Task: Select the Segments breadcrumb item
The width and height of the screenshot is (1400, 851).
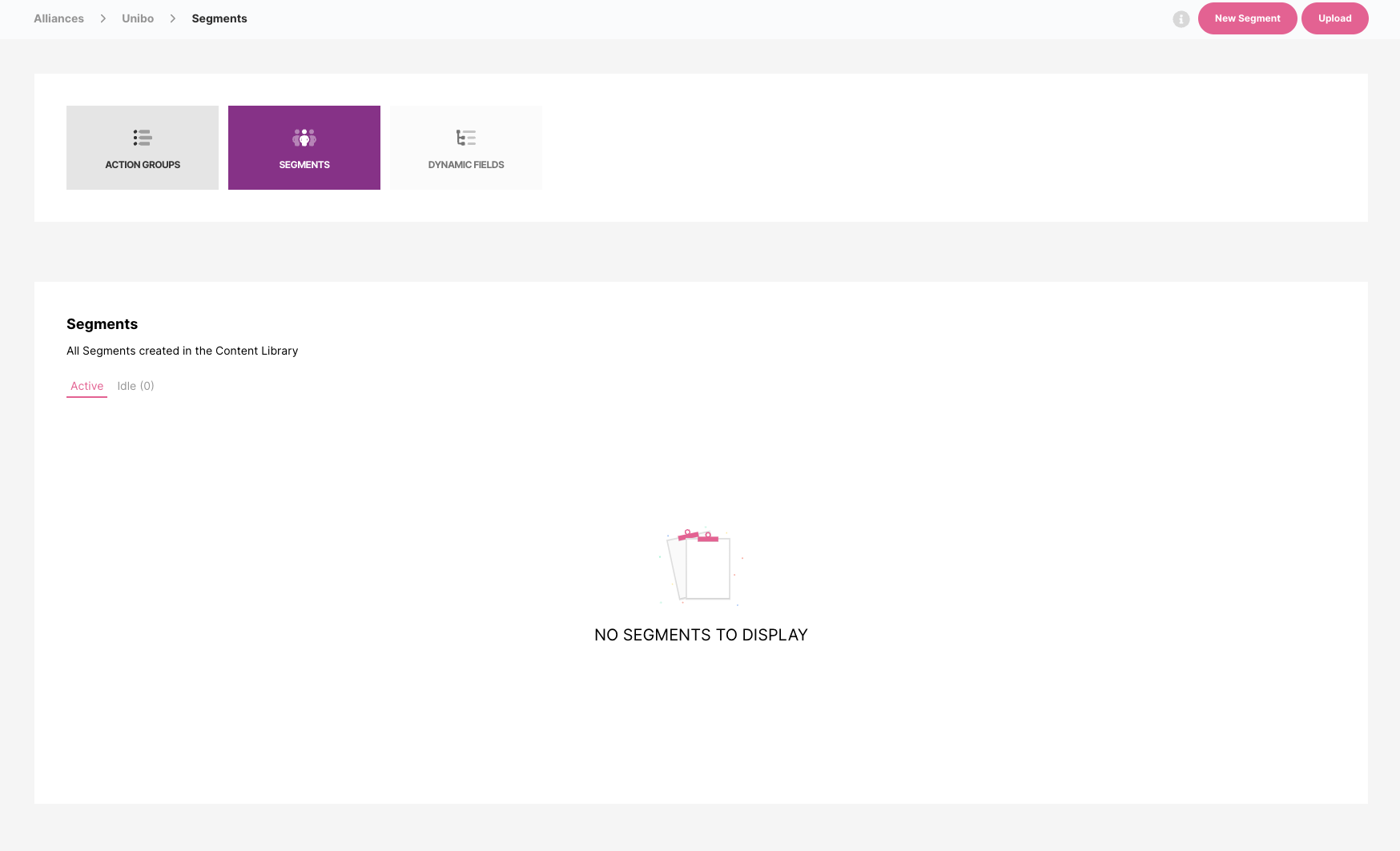Action: click(219, 18)
